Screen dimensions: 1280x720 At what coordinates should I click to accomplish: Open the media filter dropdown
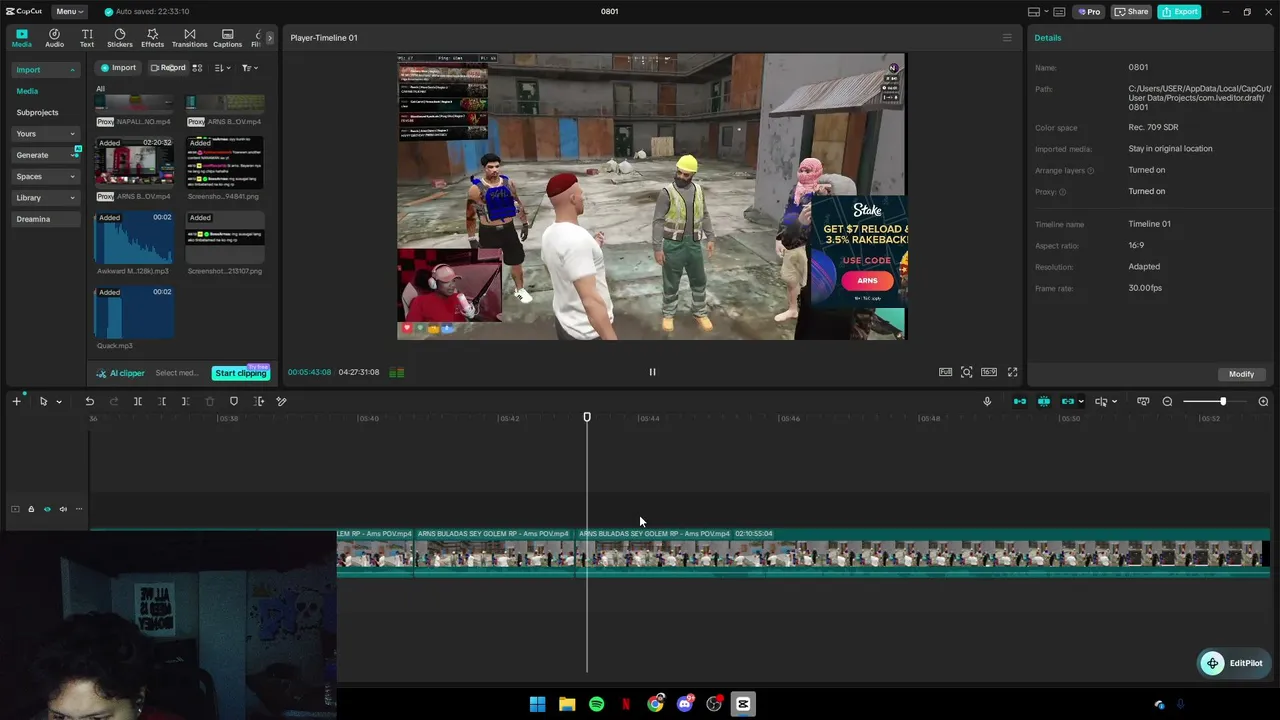tap(249, 68)
